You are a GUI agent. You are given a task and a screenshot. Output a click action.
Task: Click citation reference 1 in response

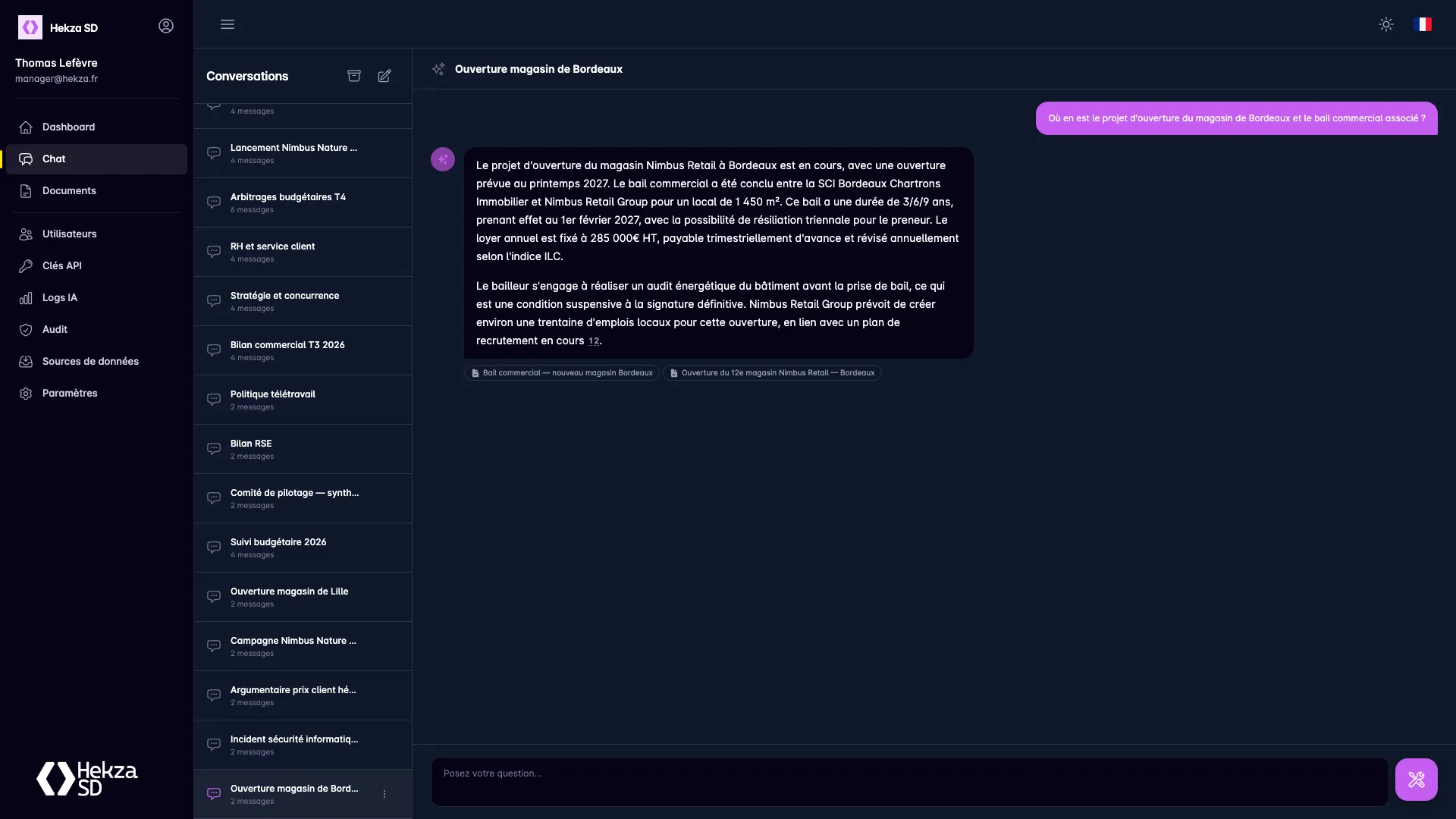tap(591, 341)
